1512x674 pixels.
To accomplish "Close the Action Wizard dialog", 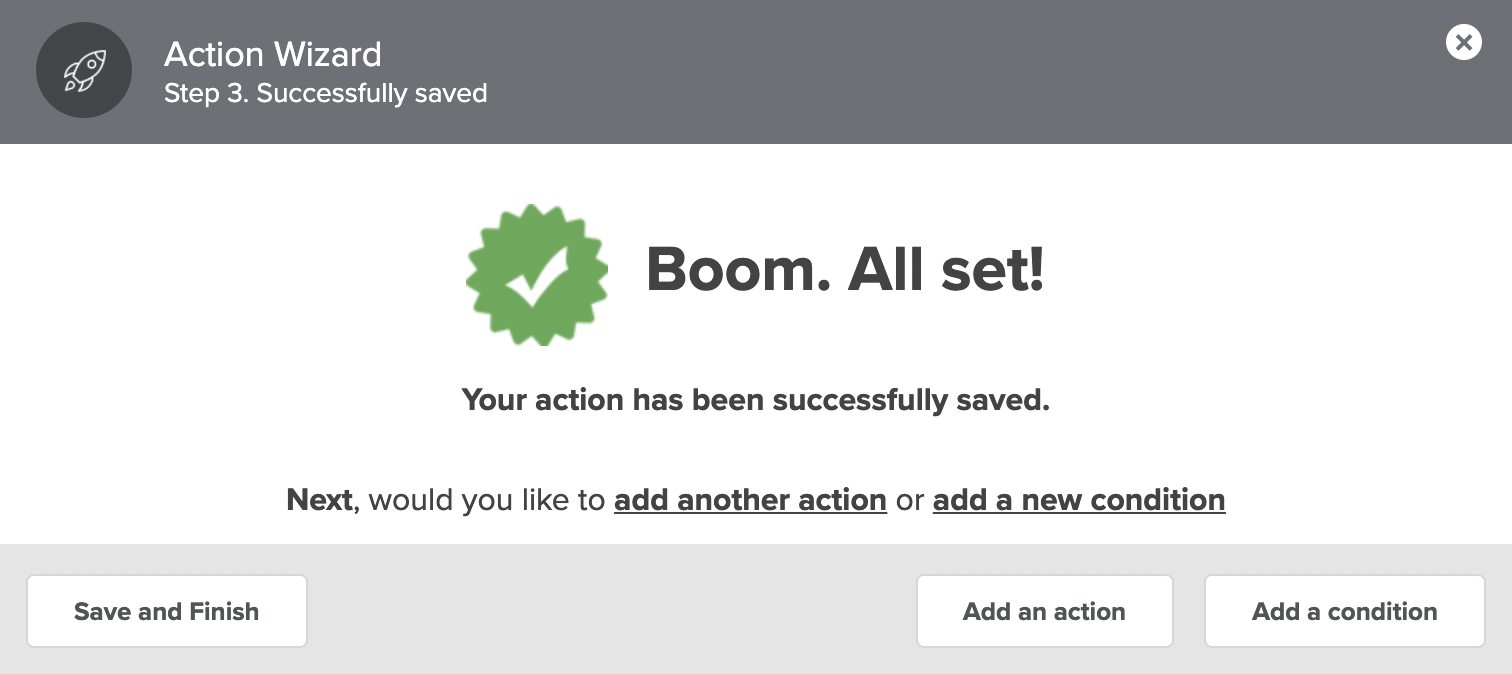I will 1463,42.
